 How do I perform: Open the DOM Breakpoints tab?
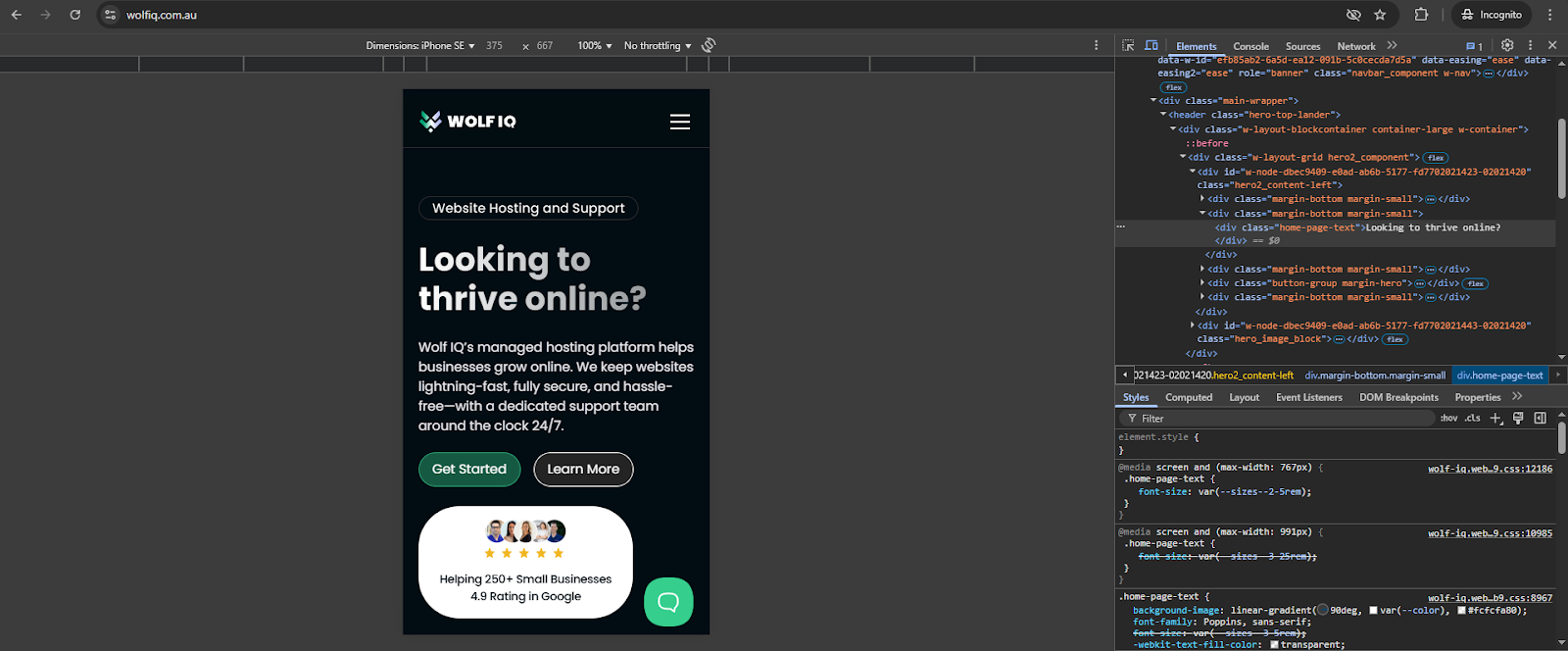(x=1398, y=397)
